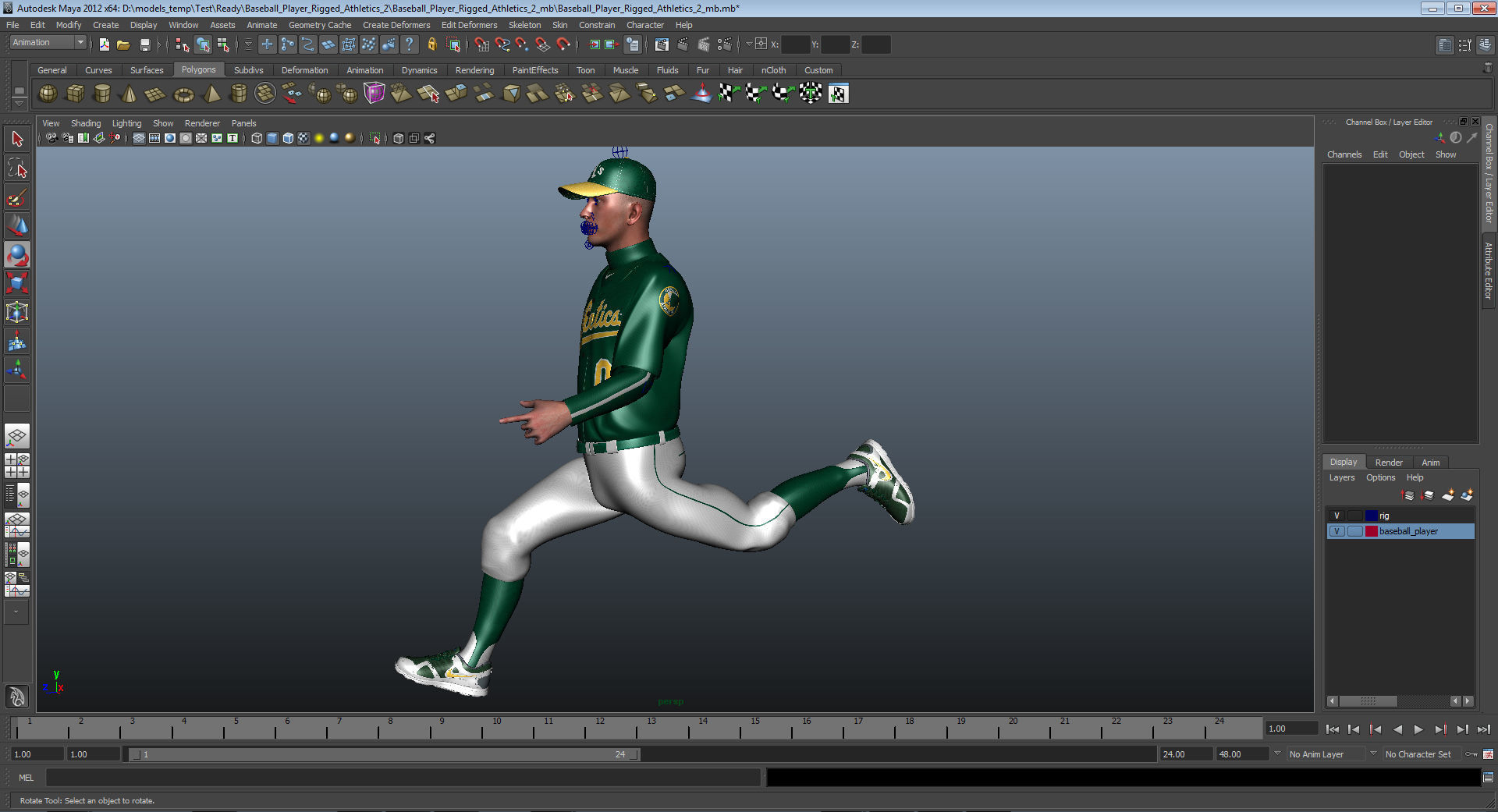Select the Scale tool cube icon
Screen dimensions: 1498x812
(x=17, y=283)
